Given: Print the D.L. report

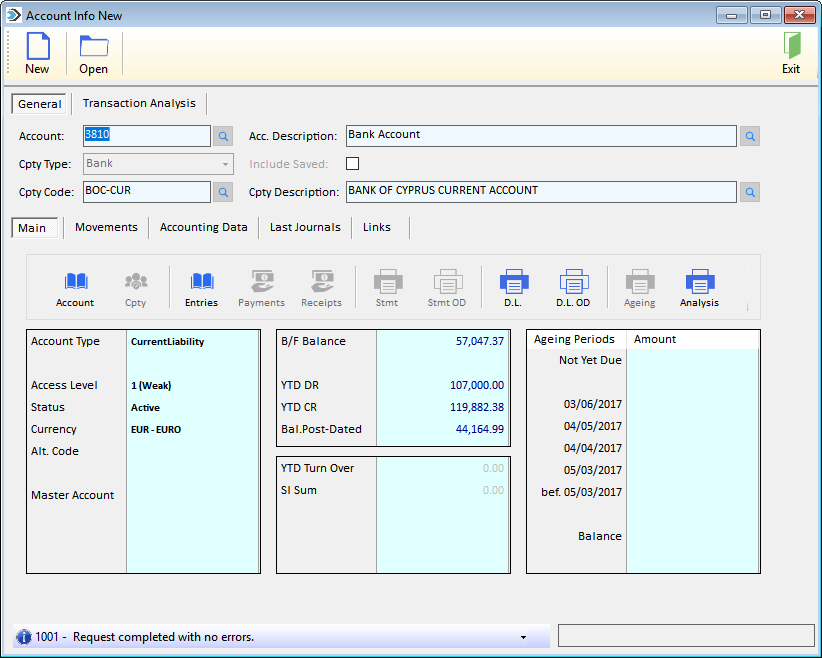Looking at the screenshot, I should [x=514, y=281].
